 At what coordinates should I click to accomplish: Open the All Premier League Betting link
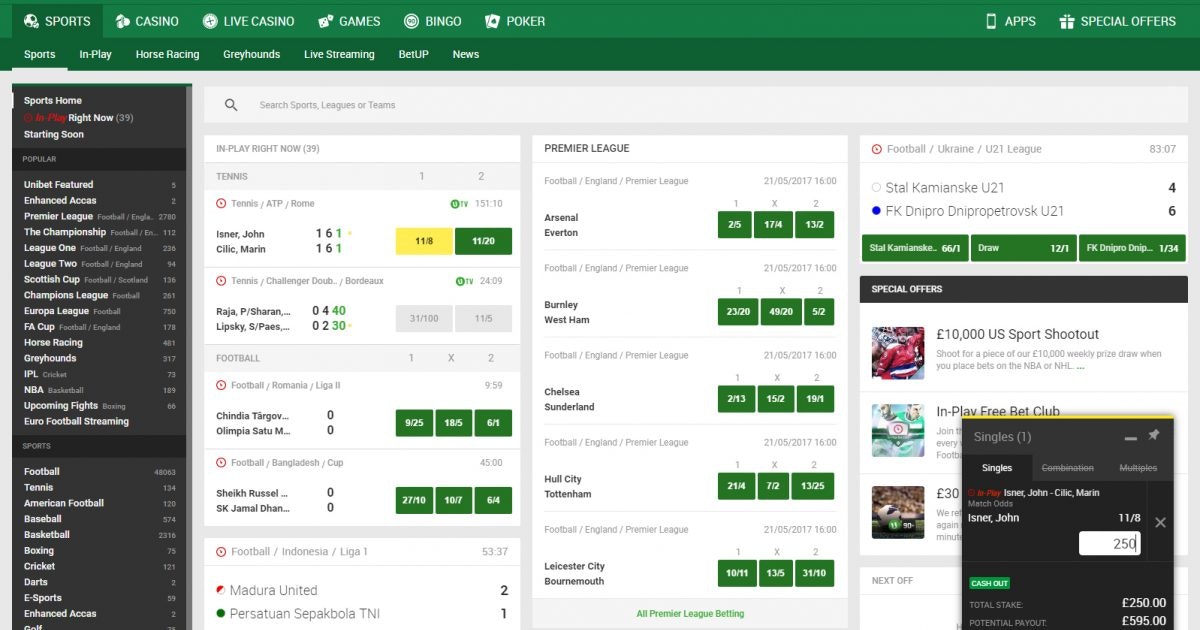(690, 613)
